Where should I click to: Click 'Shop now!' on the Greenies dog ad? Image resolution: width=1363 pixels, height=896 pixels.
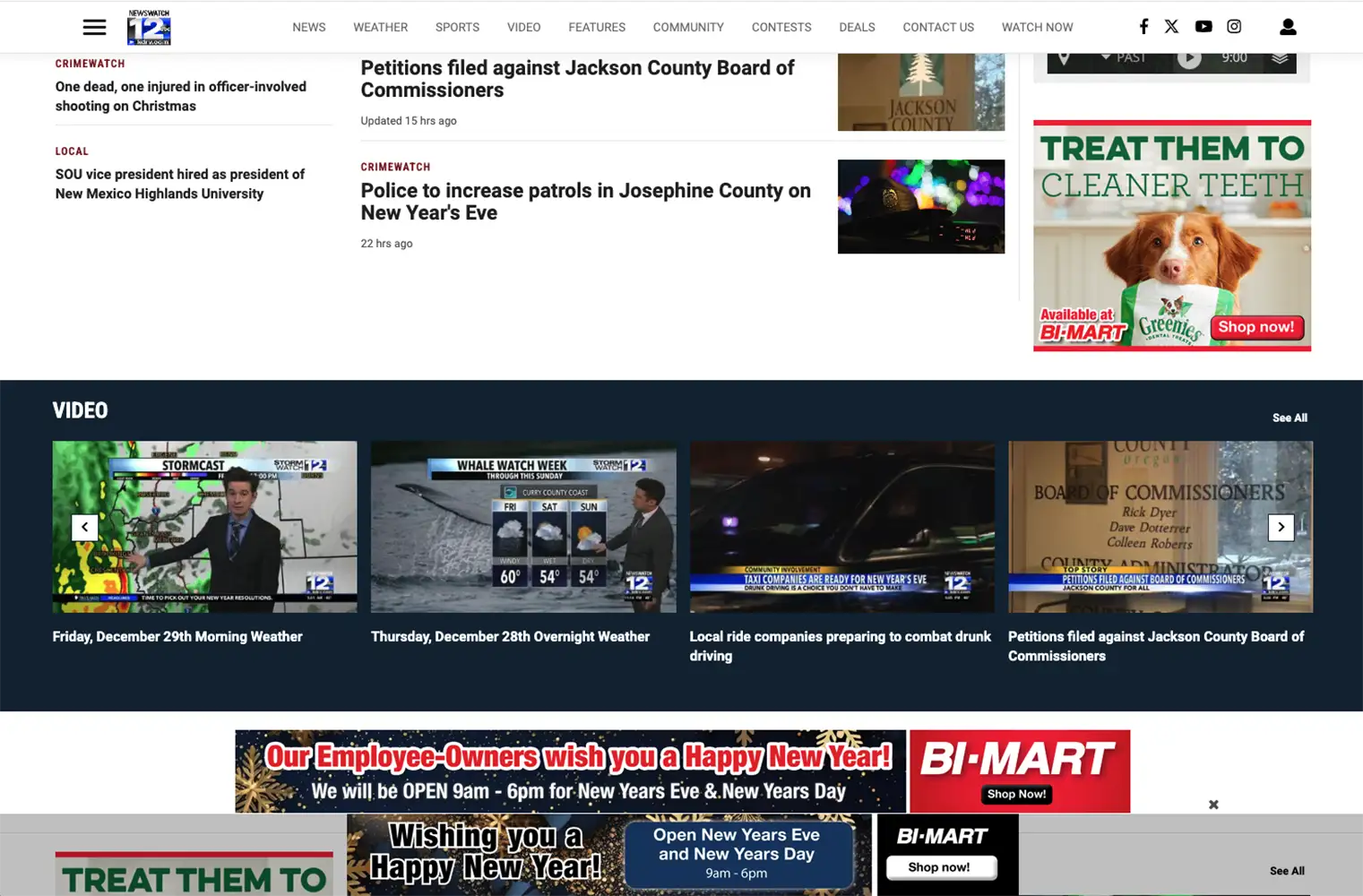1255,327
